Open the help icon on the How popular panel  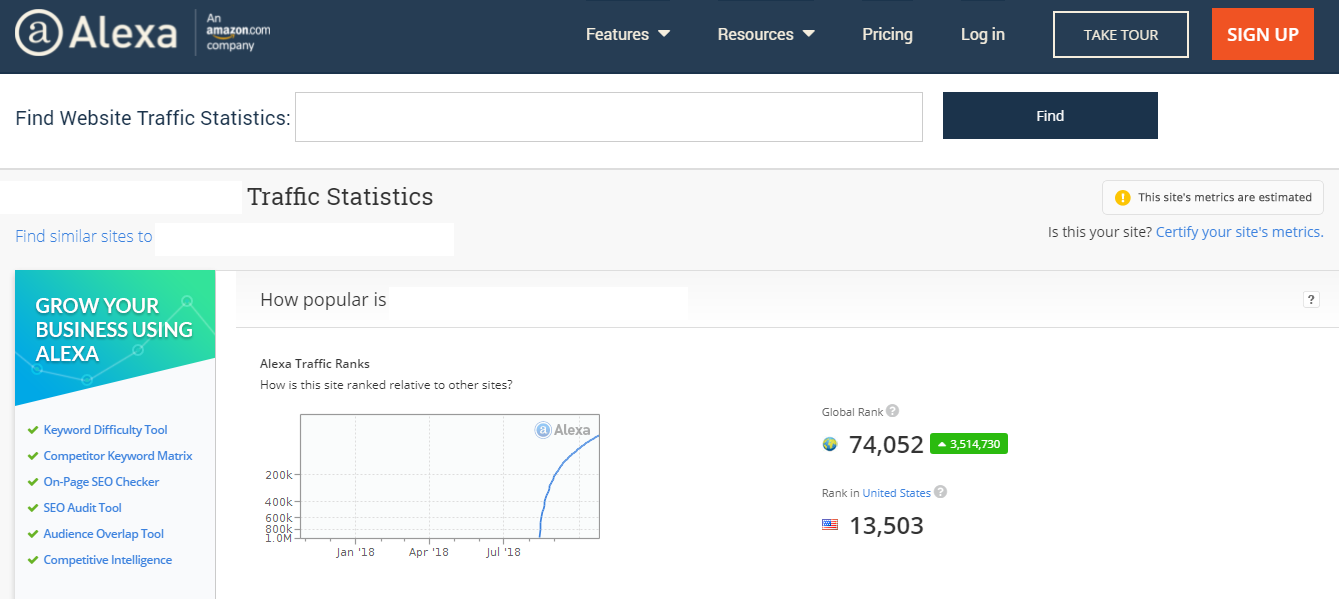[x=1311, y=299]
